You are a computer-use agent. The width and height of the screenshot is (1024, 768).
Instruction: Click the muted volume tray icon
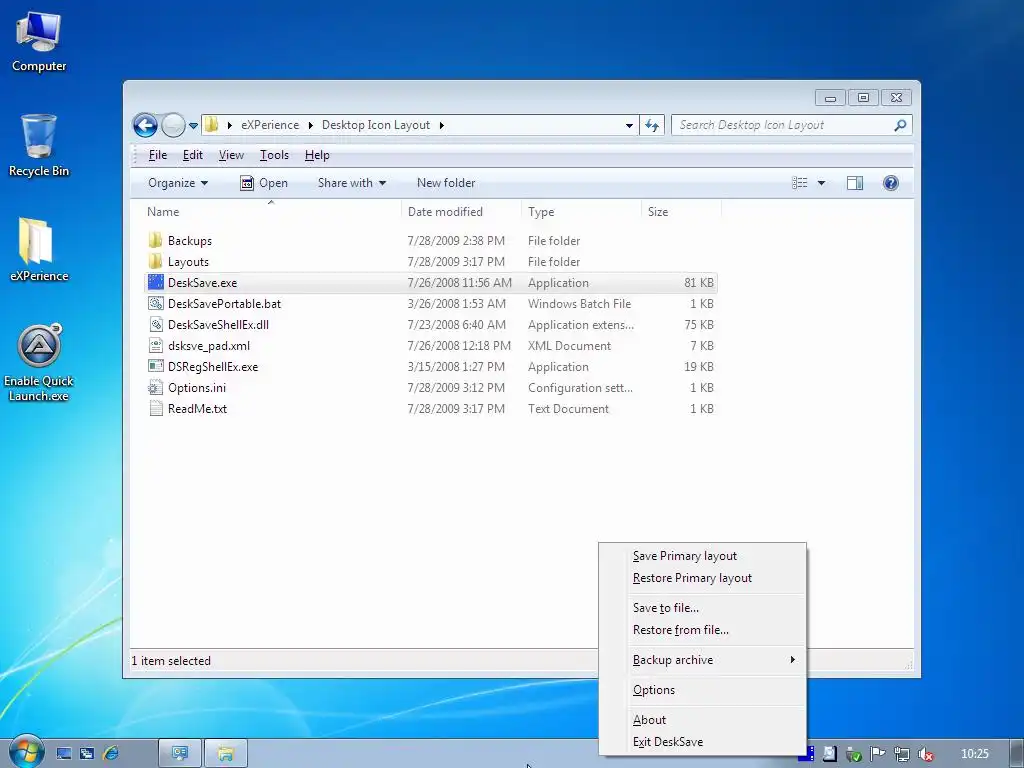(x=925, y=754)
